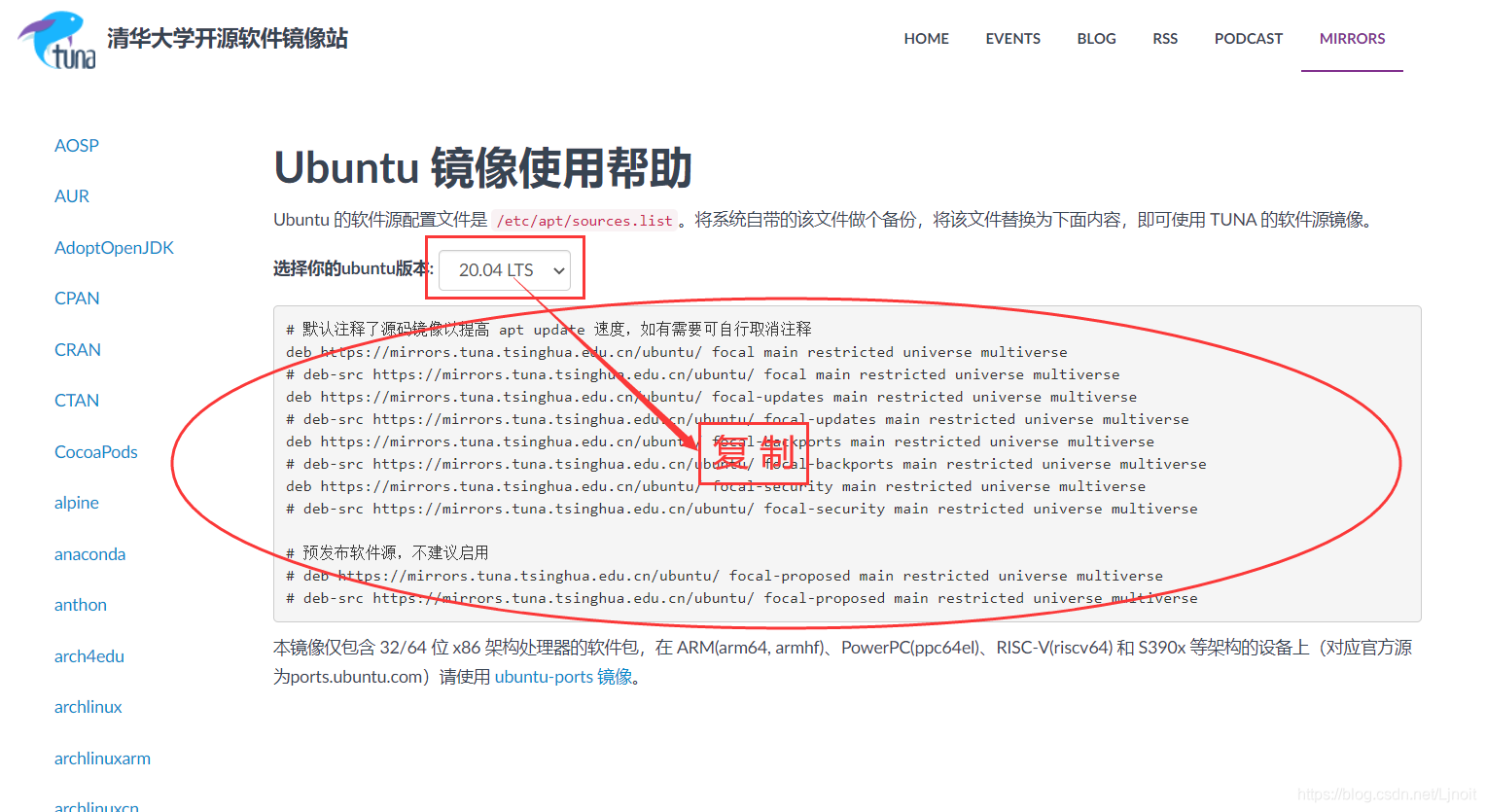Open arch4edu mirror help

pyautogui.click(x=89, y=656)
